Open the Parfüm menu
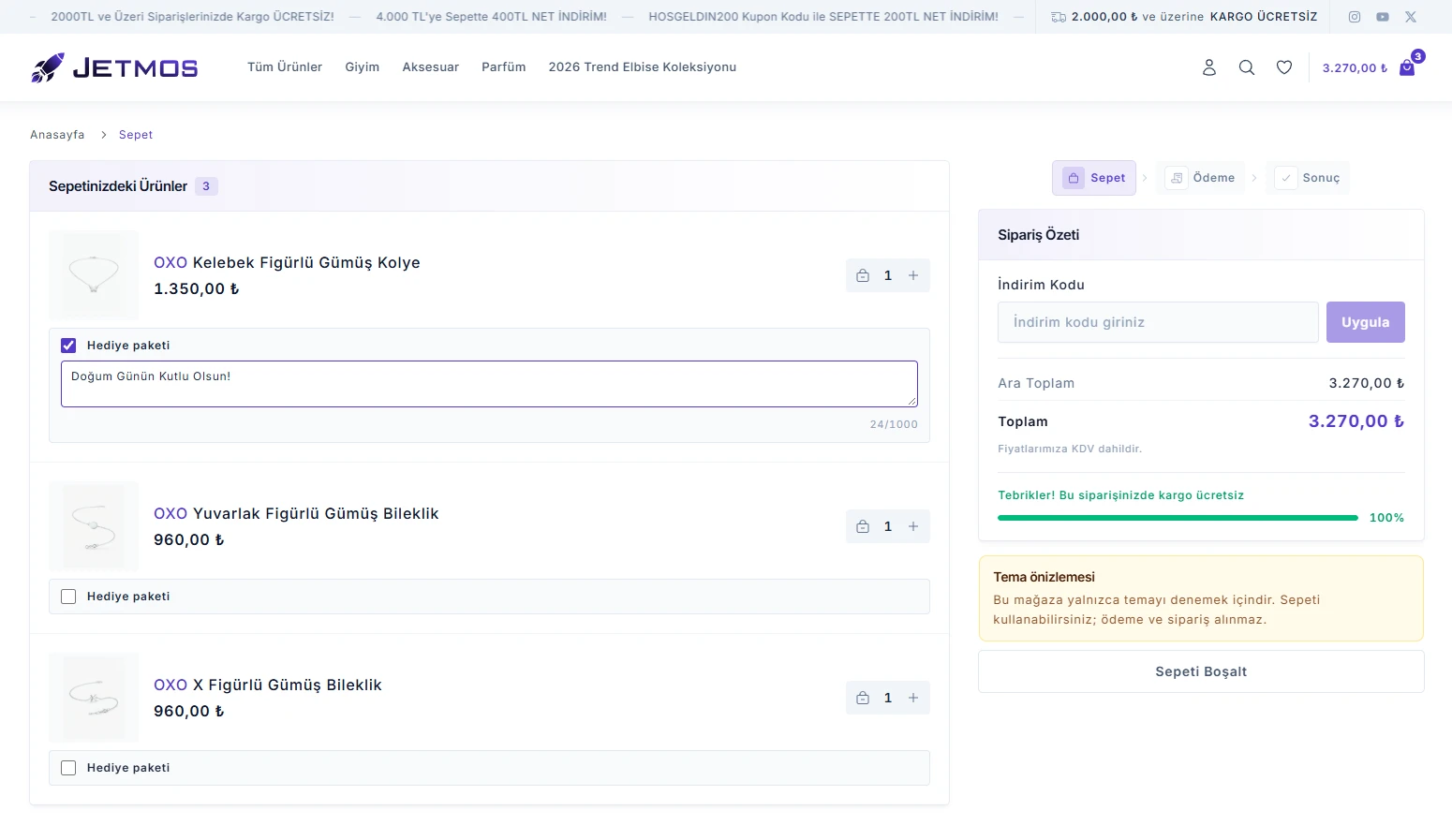This screenshot has width=1452, height=840. coord(504,67)
